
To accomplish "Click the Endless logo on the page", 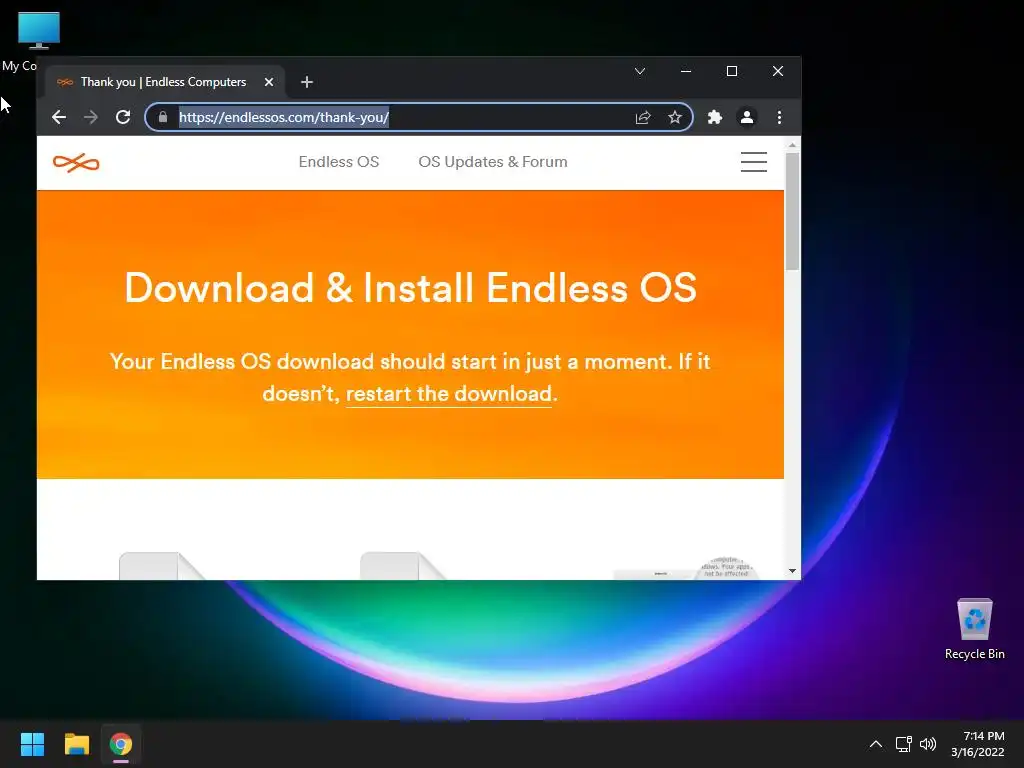I will 76,163.
